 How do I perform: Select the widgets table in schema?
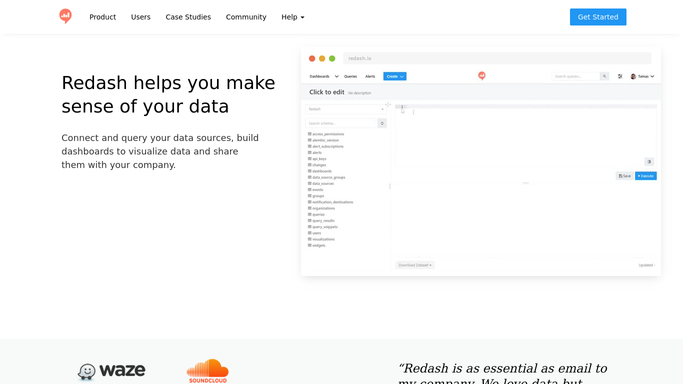coord(318,246)
